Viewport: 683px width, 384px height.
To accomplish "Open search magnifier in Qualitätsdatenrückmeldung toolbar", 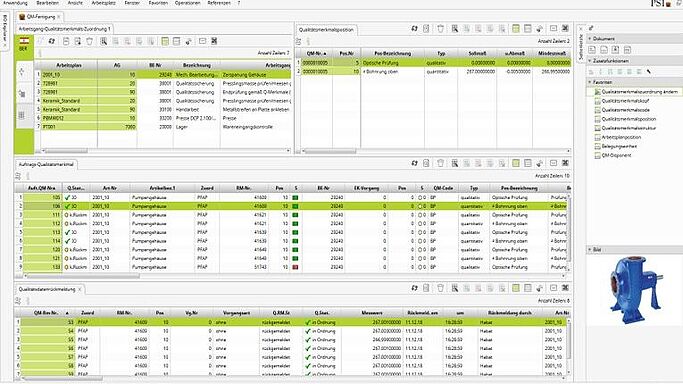I will pyautogui.click(x=455, y=288).
